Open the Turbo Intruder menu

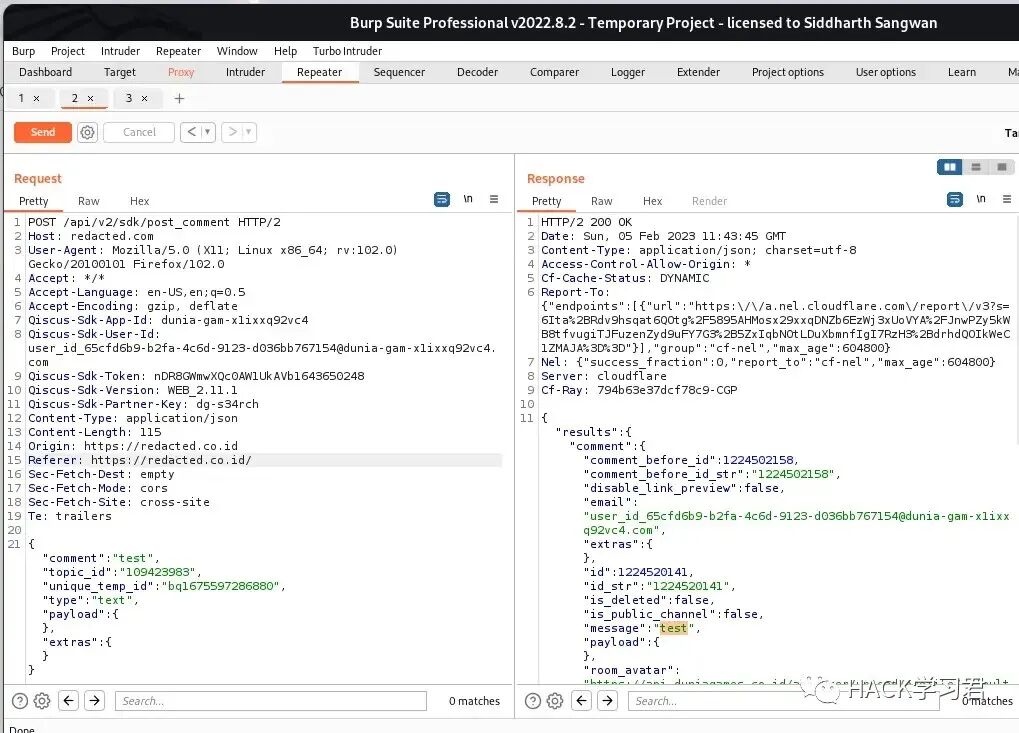click(x=347, y=51)
